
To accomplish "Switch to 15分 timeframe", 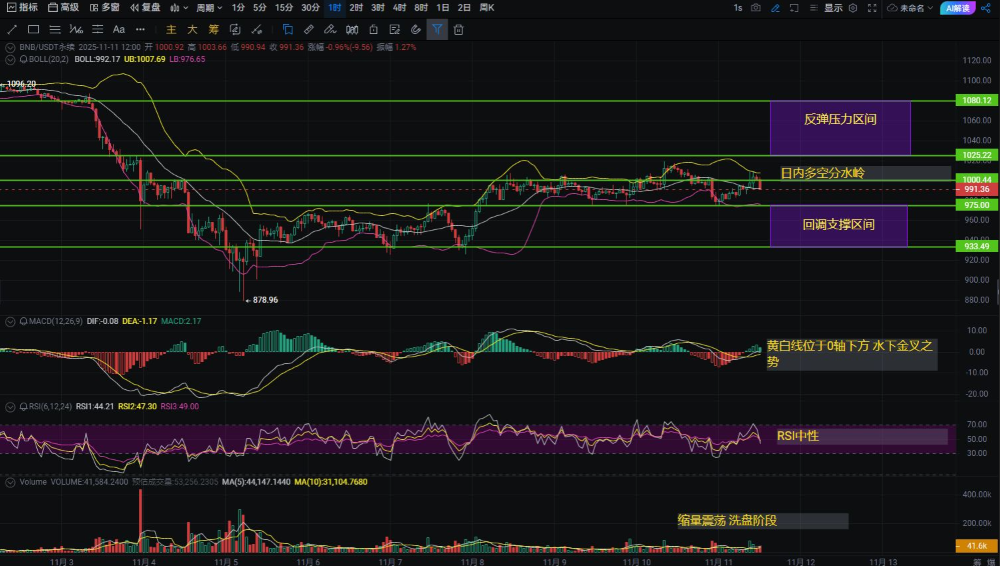I will click(x=284, y=8).
